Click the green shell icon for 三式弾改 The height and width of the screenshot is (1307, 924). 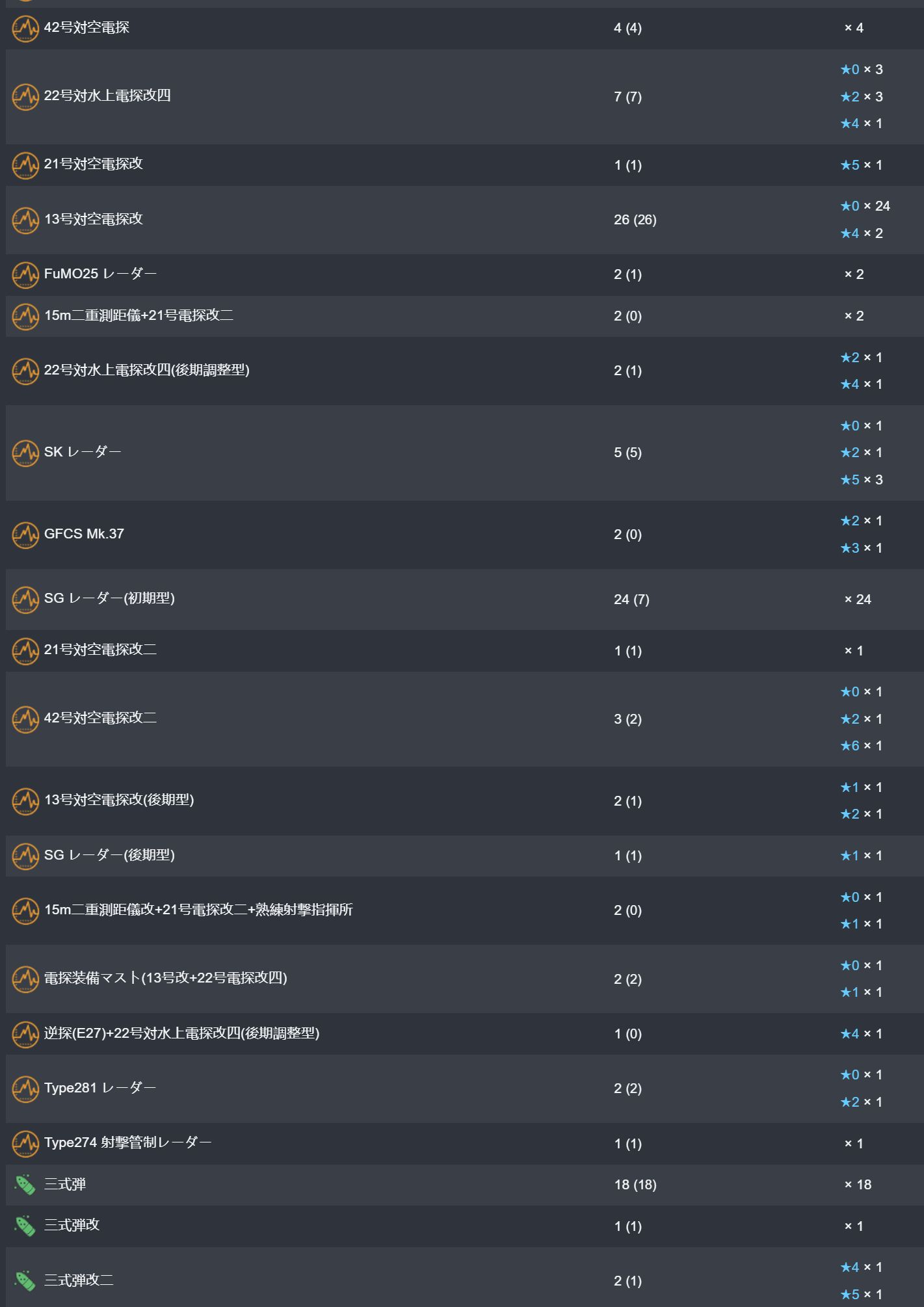[x=25, y=1226]
